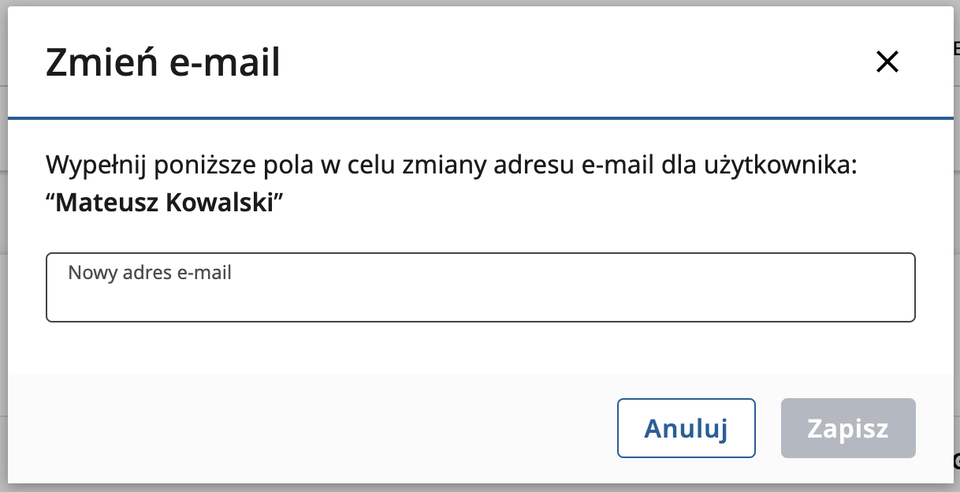
Task: Dismiss the dialog using the cross icon
Action: click(887, 62)
